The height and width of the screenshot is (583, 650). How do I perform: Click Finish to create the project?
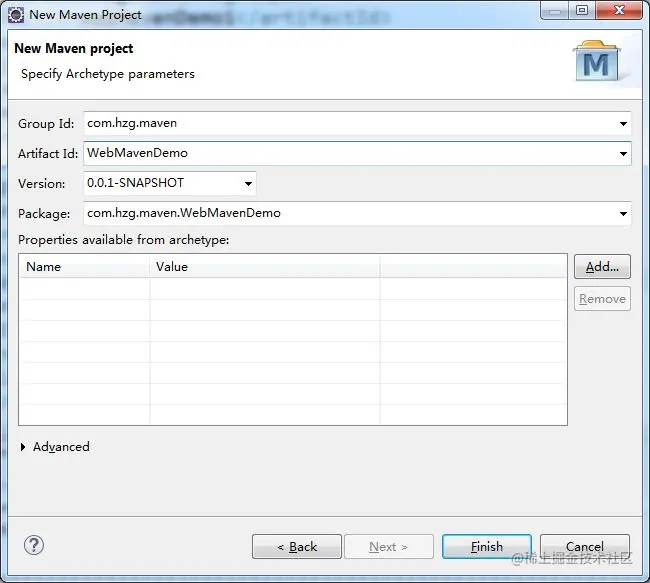click(x=487, y=547)
